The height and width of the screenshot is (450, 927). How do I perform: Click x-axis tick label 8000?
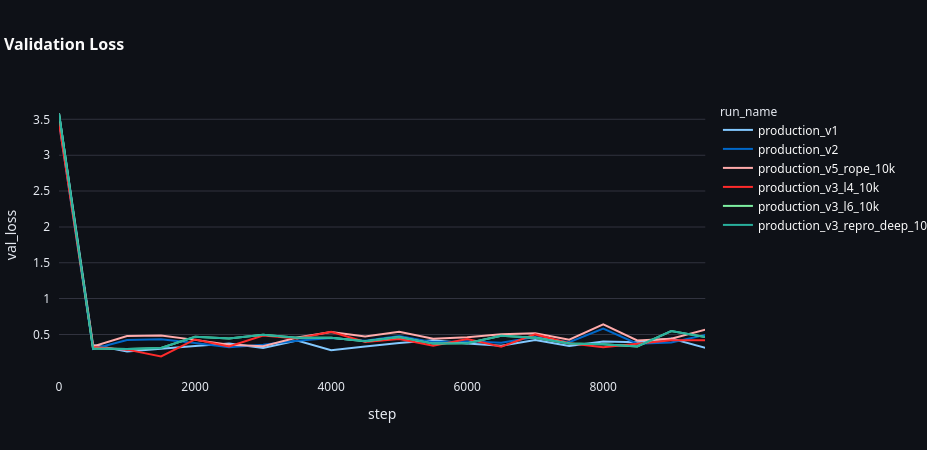click(603, 387)
